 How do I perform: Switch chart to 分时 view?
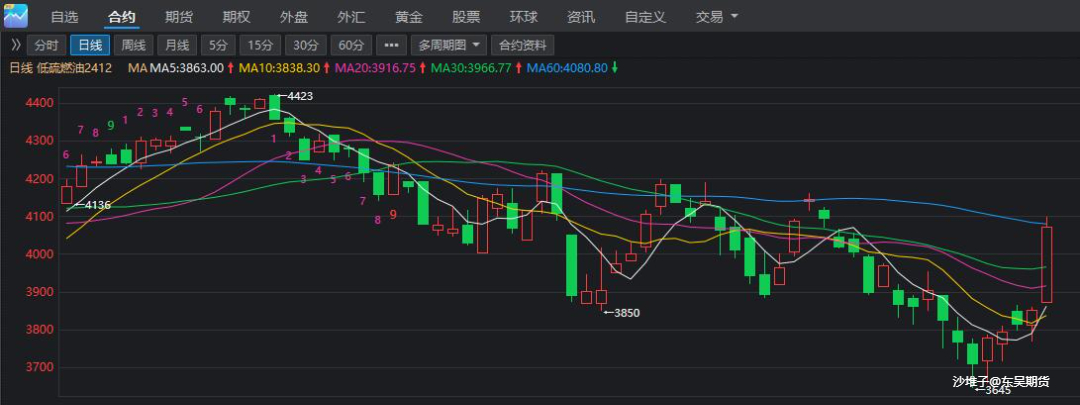[47, 45]
